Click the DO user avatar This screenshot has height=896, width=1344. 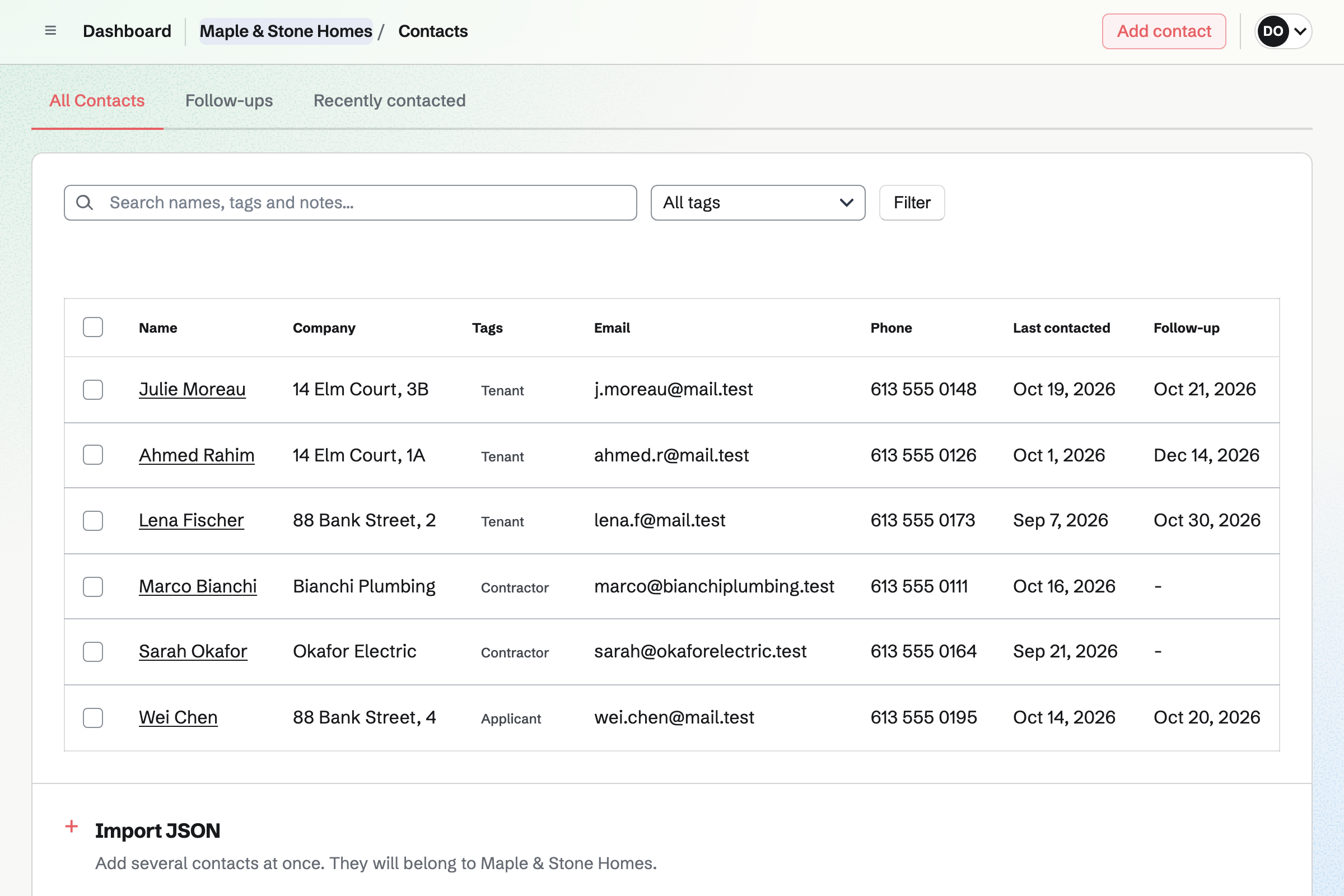(1272, 31)
